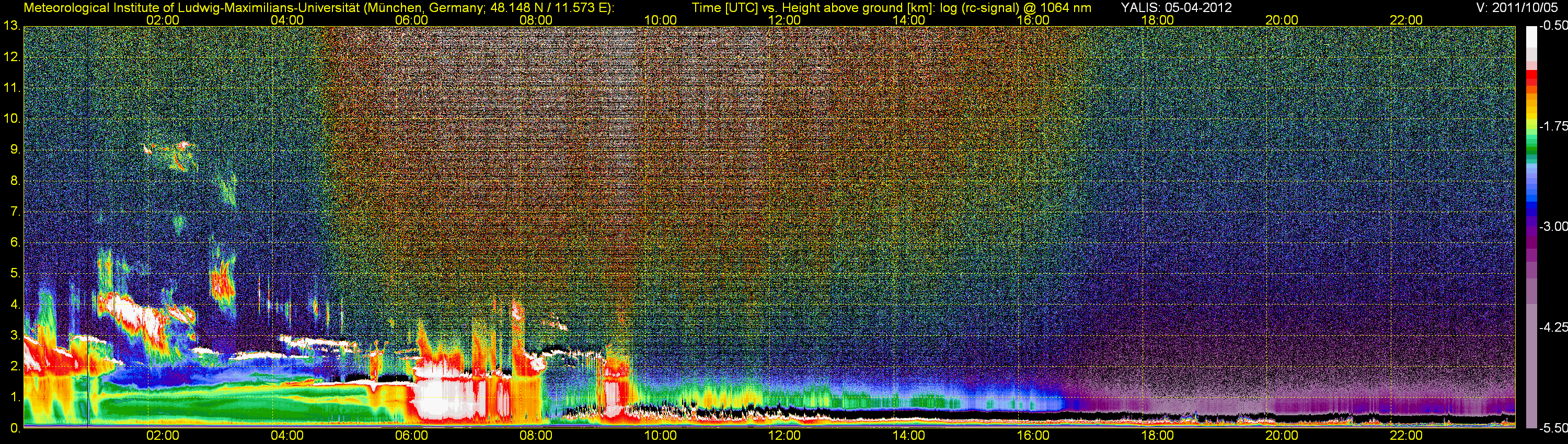Click the -5.50 color scale value

click(x=1553, y=428)
